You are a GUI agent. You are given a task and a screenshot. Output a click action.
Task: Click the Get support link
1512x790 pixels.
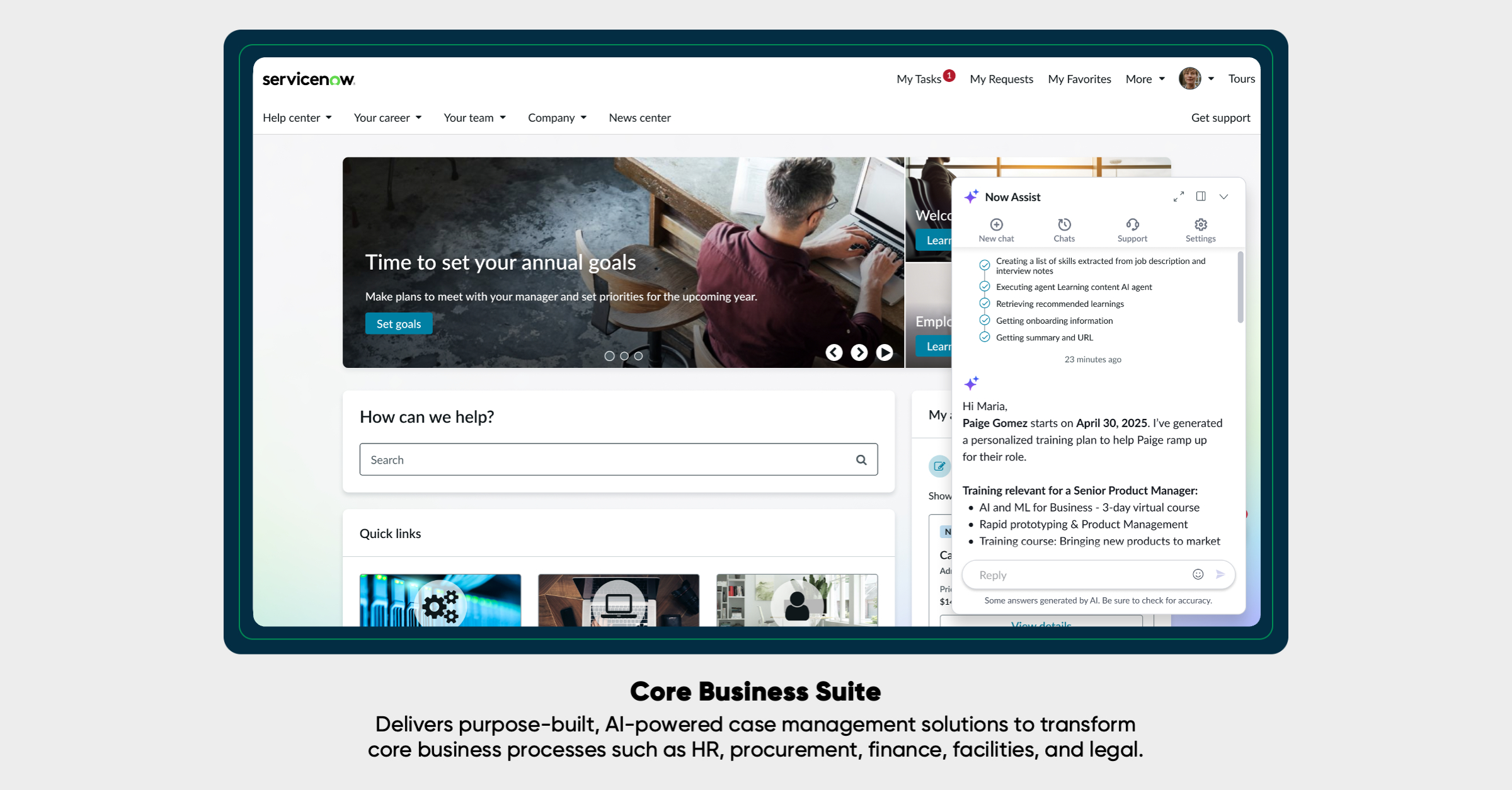point(1220,118)
